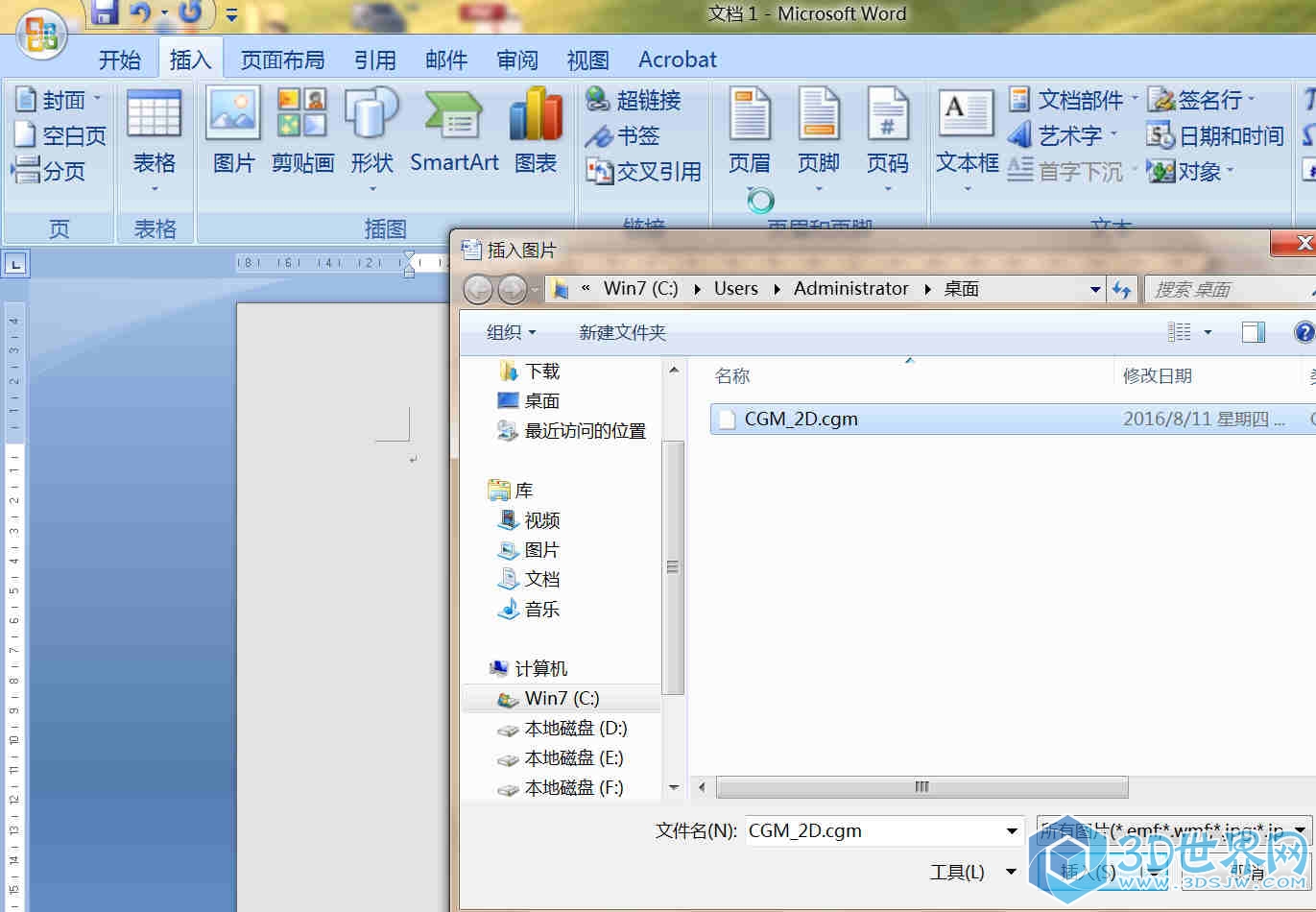Viewport: 1316px width, 912px height.
Task: Click New Folder (新建文件夹) button
Action: click(622, 332)
